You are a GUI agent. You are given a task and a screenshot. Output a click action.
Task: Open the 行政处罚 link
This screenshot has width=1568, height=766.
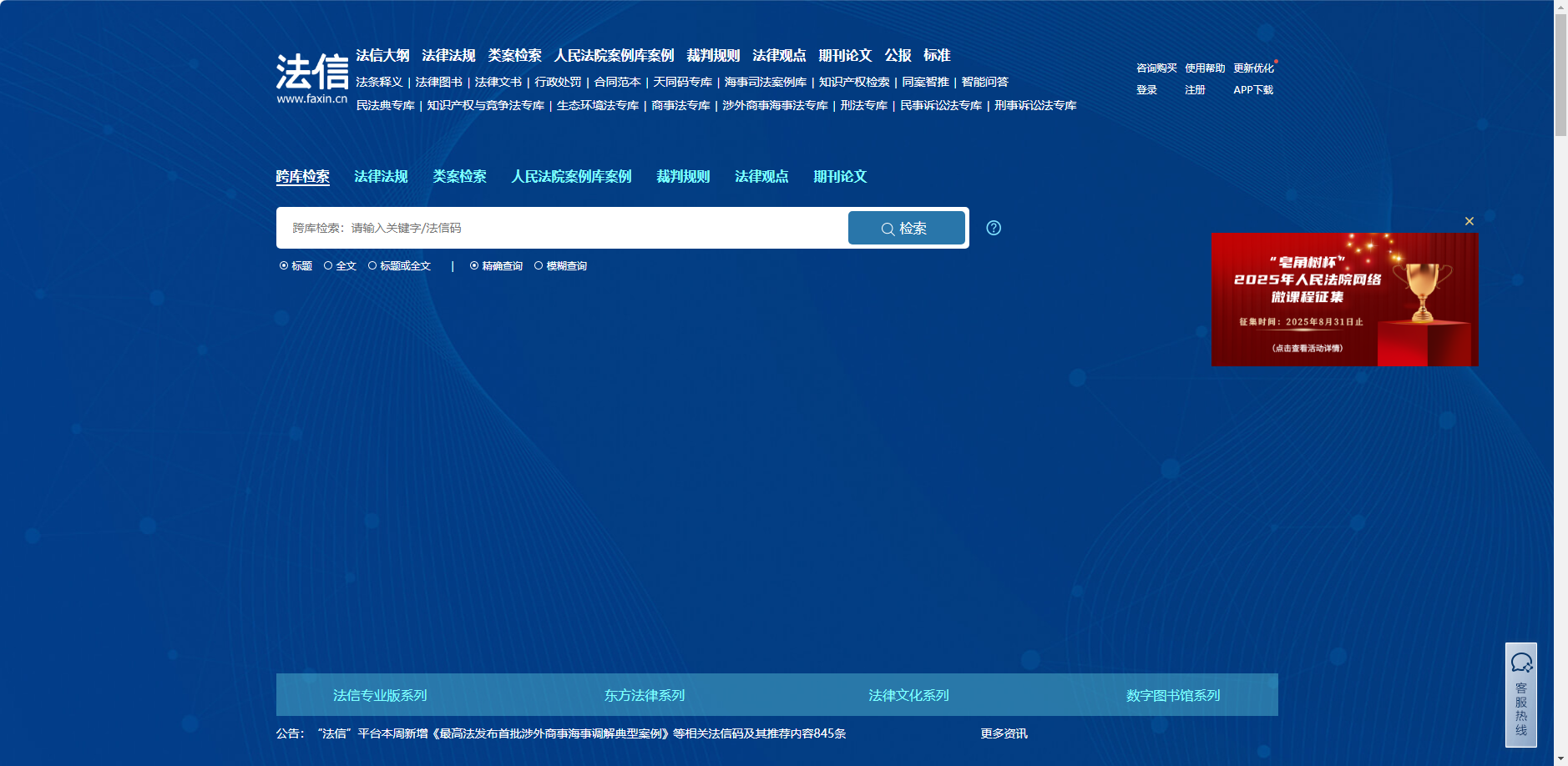(x=558, y=82)
